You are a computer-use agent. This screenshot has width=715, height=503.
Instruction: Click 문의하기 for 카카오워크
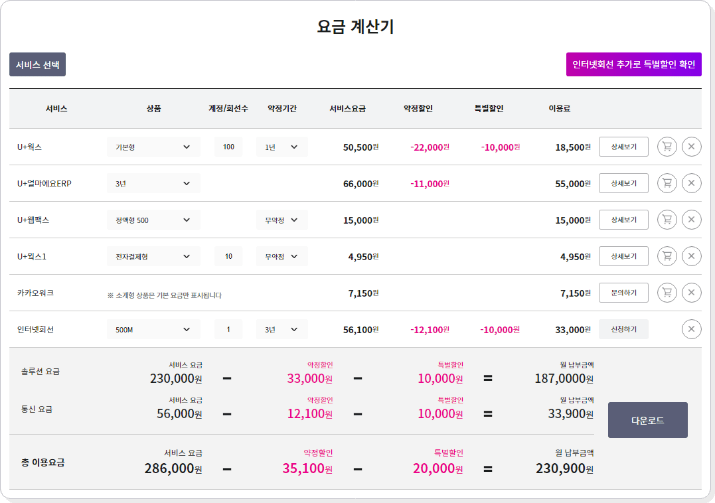(x=623, y=293)
